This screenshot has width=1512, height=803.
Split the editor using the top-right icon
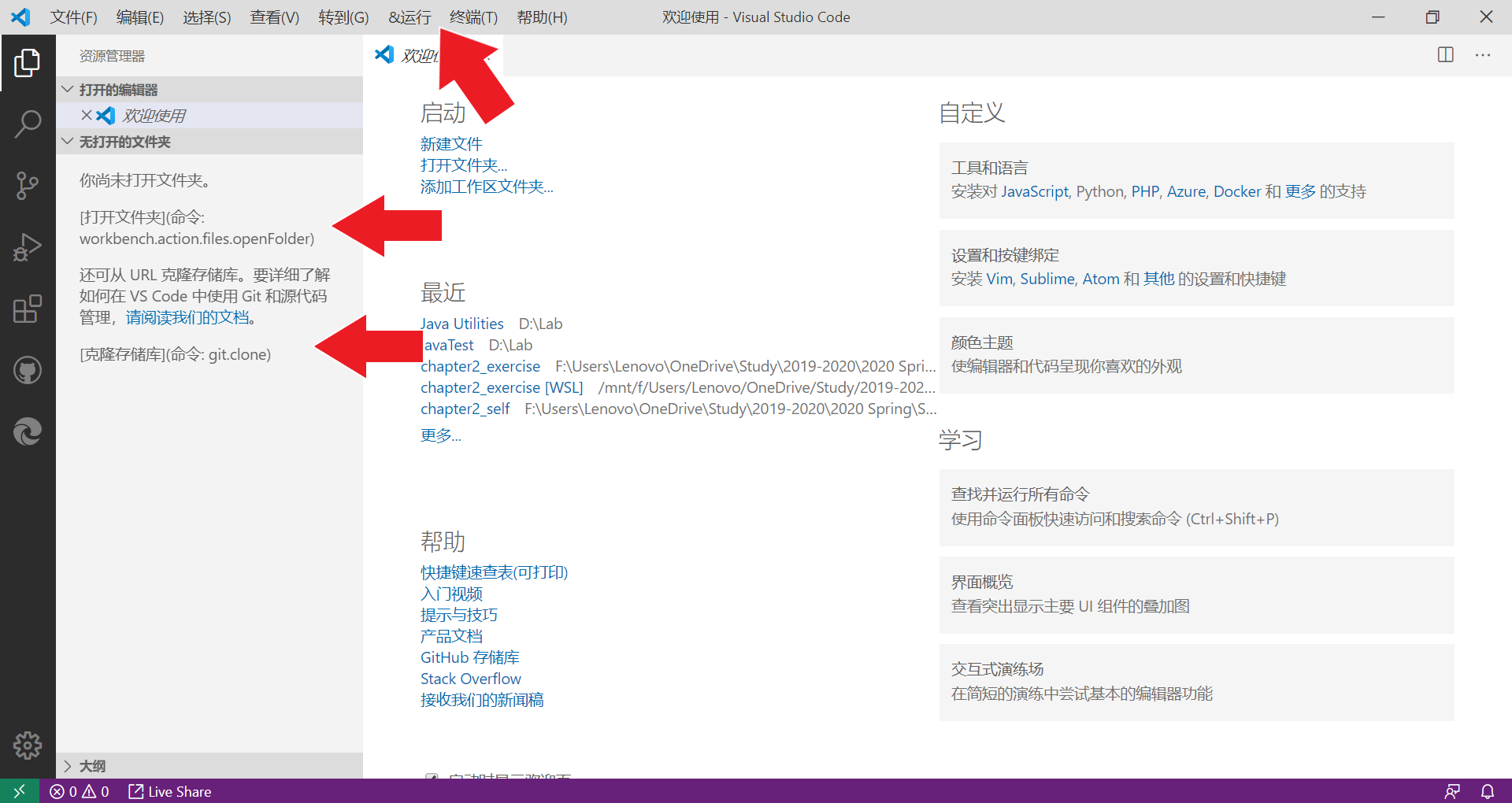coord(1446,55)
